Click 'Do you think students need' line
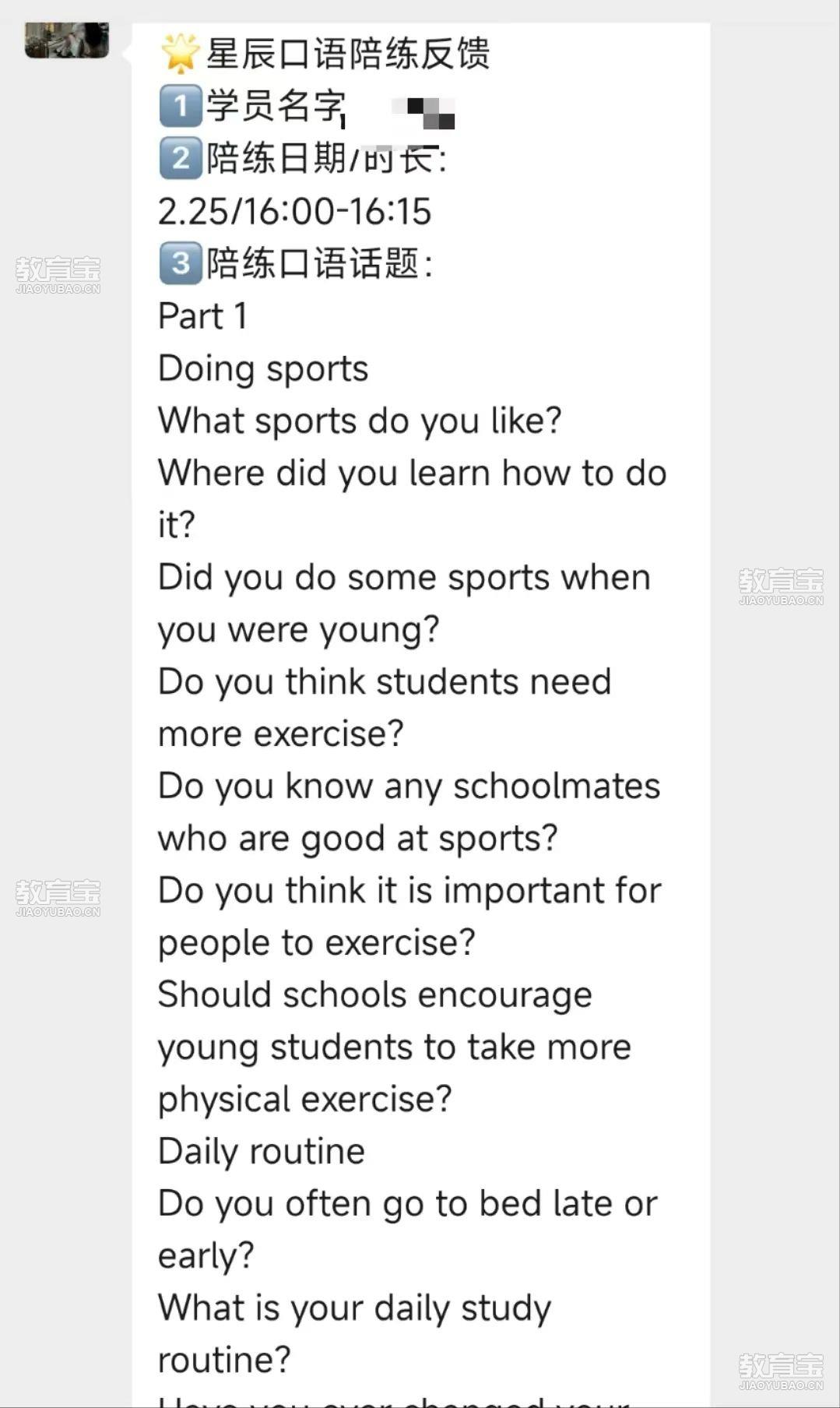840x1408 pixels. (385, 682)
